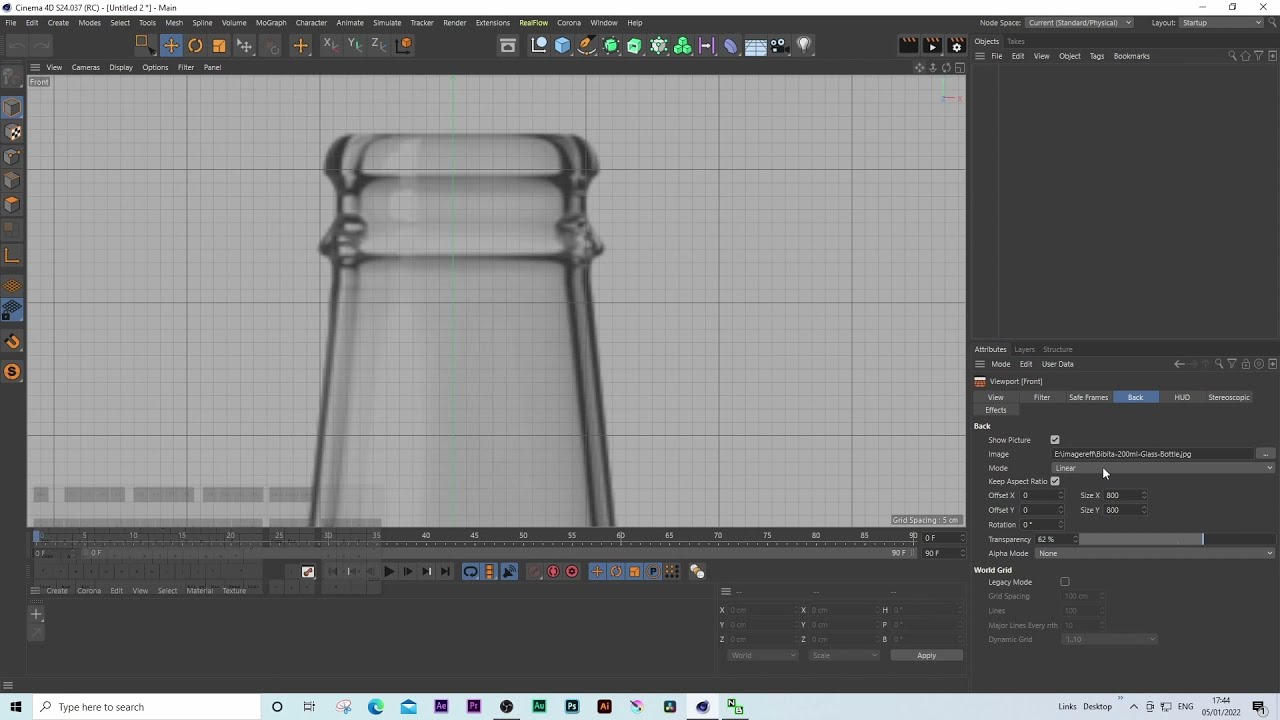The height and width of the screenshot is (720, 1280).
Task: Uncheck Show Picture checkbox
Action: (1055, 440)
